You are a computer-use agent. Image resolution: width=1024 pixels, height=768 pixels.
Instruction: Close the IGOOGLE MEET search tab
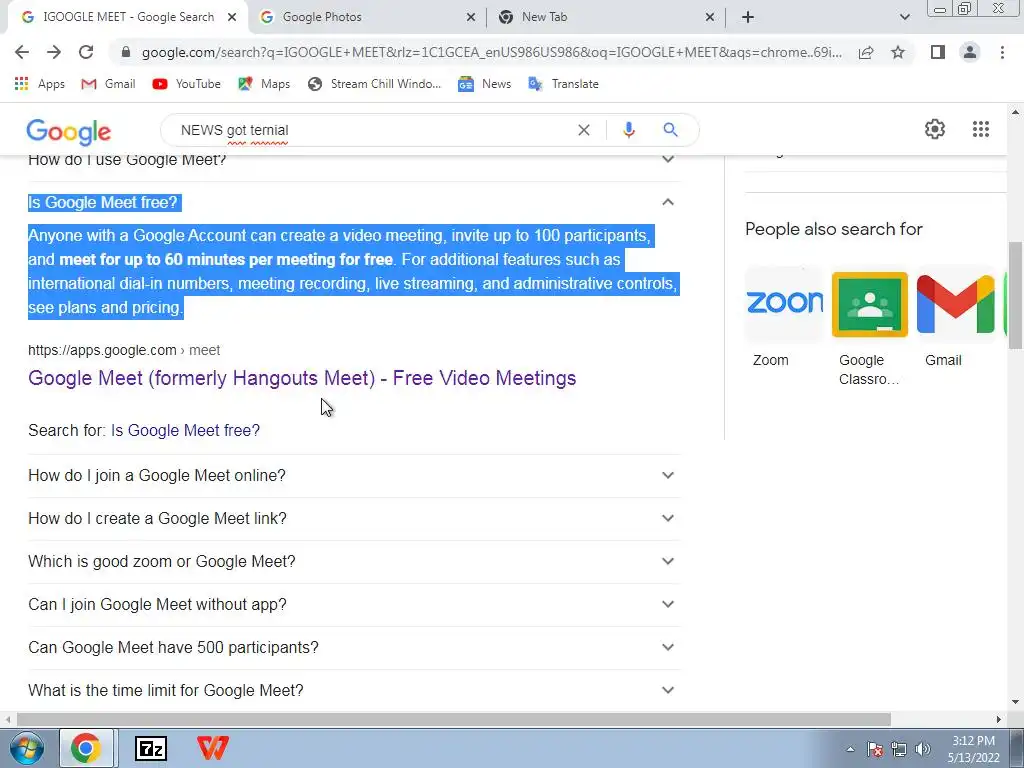[232, 17]
